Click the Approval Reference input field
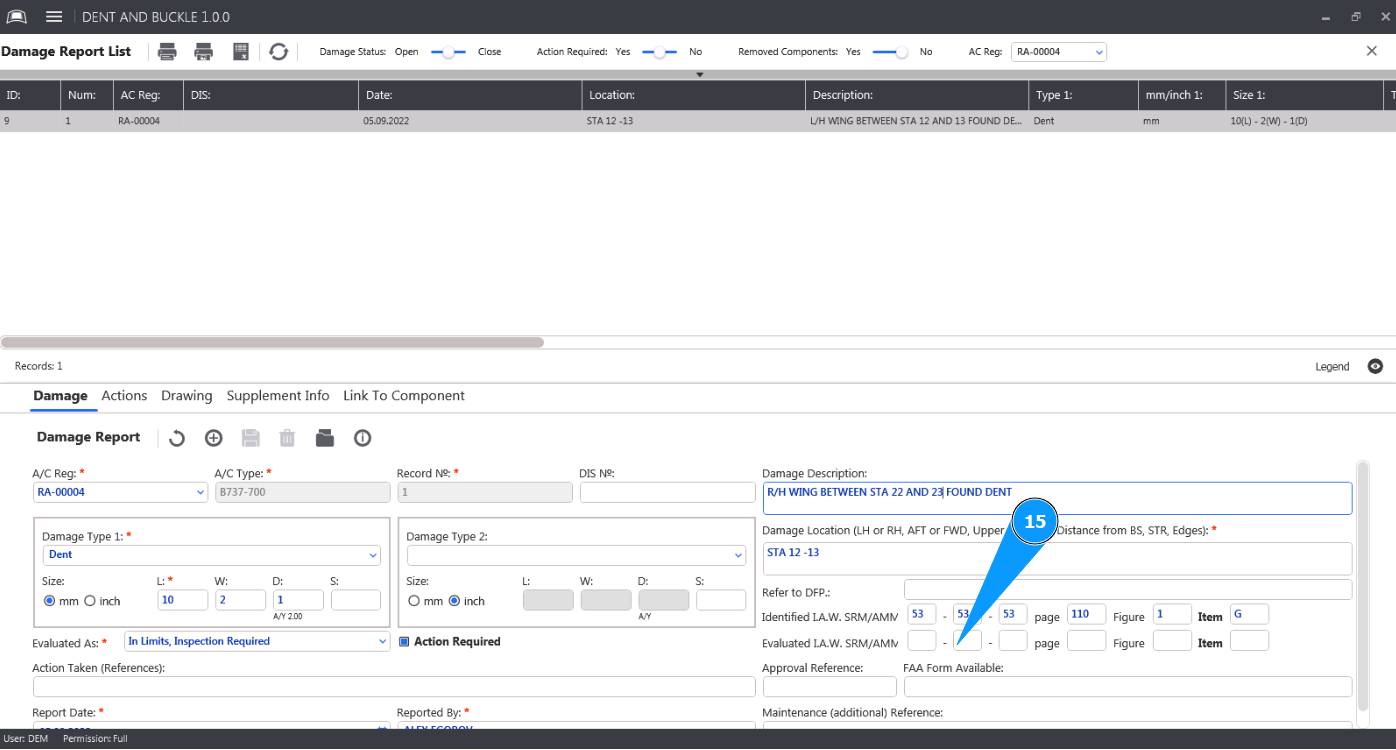The height and width of the screenshot is (750, 1396). 829,687
